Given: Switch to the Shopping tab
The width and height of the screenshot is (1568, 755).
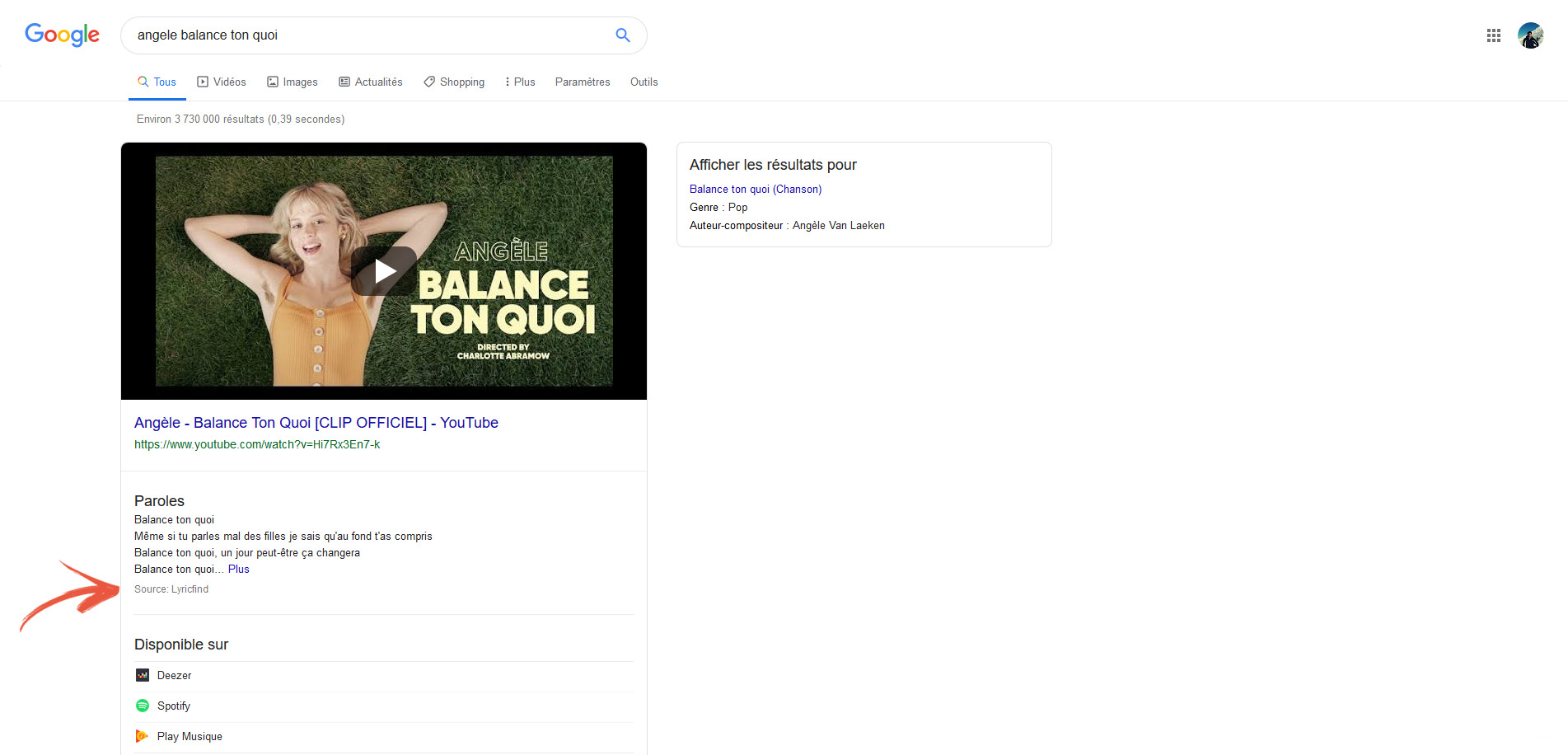Looking at the screenshot, I should tap(454, 82).
